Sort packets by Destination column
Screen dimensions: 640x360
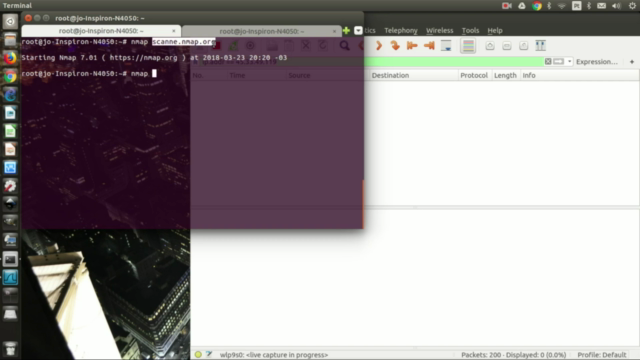click(x=413, y=76)
